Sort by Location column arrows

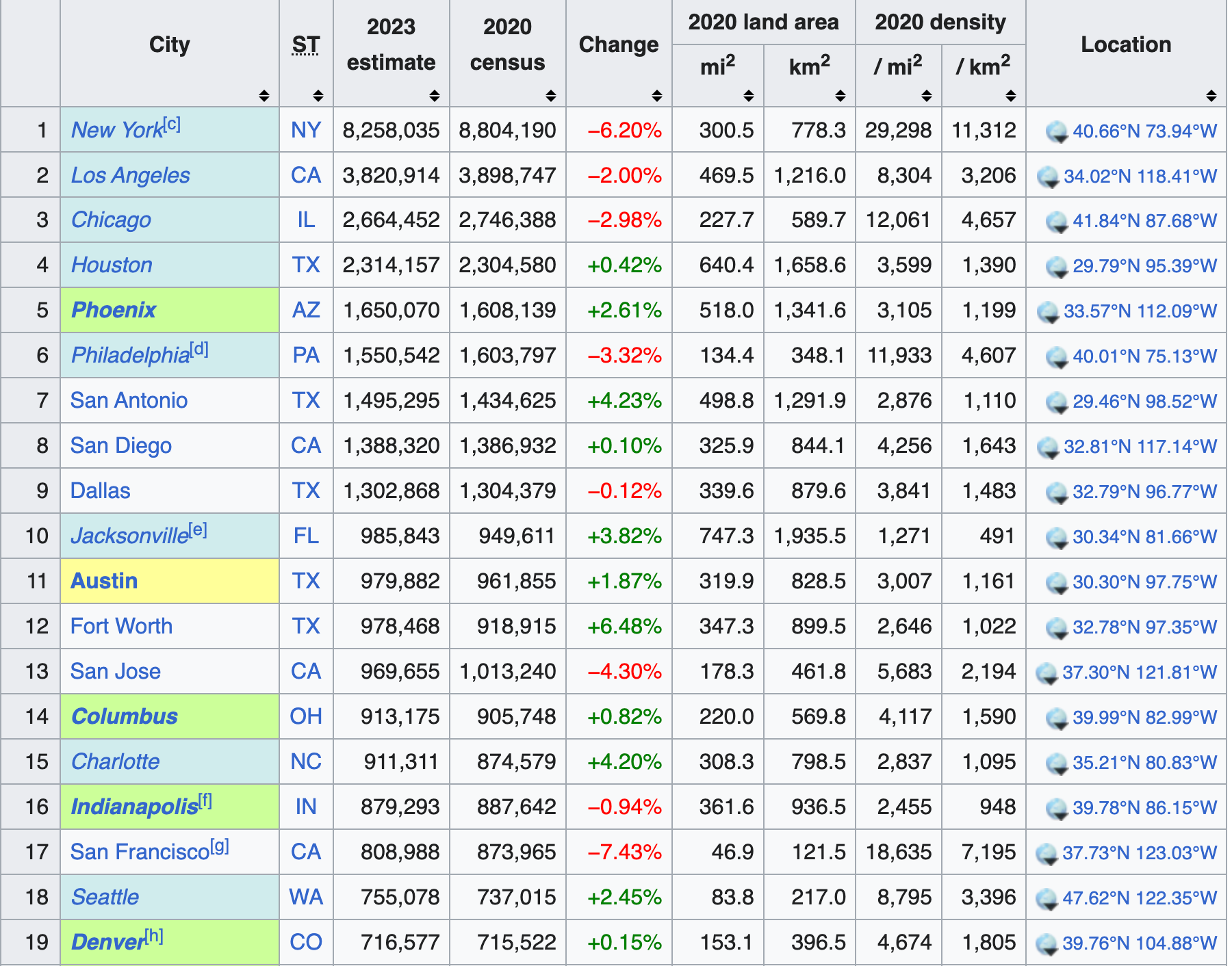coord(1211,96)
